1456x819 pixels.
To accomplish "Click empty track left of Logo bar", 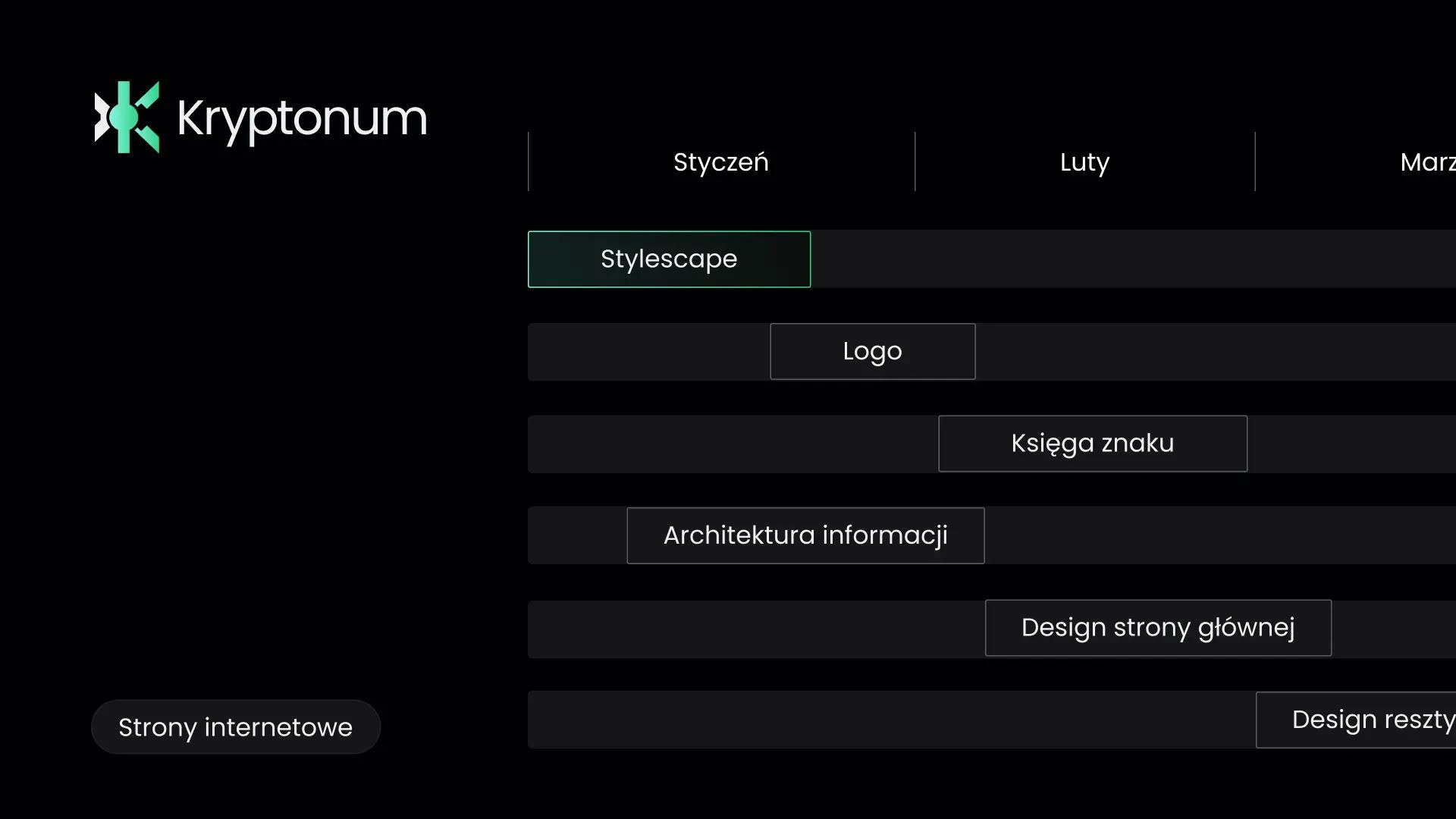I will click(648, 352).
